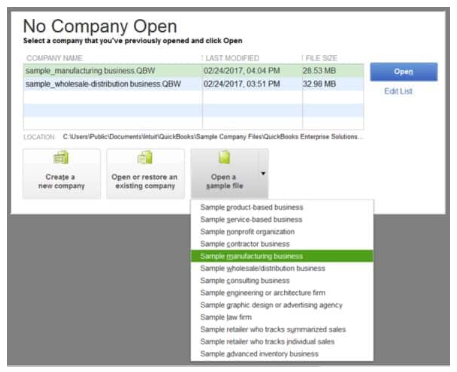This screenshot has height=372, width=457.
Task: Choose Sample manufacturing business entry
Action: tap(282, 256)
